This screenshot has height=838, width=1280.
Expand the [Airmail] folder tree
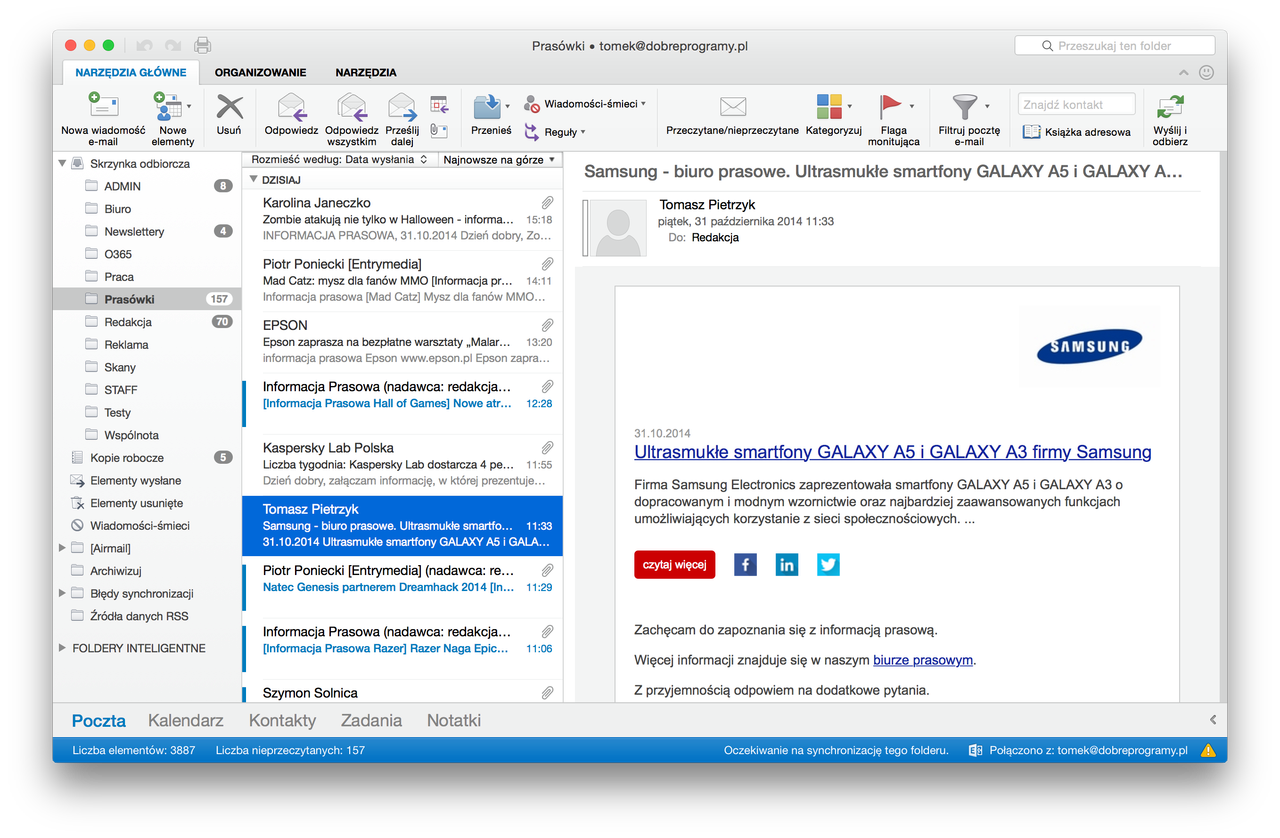click(62, 548)
